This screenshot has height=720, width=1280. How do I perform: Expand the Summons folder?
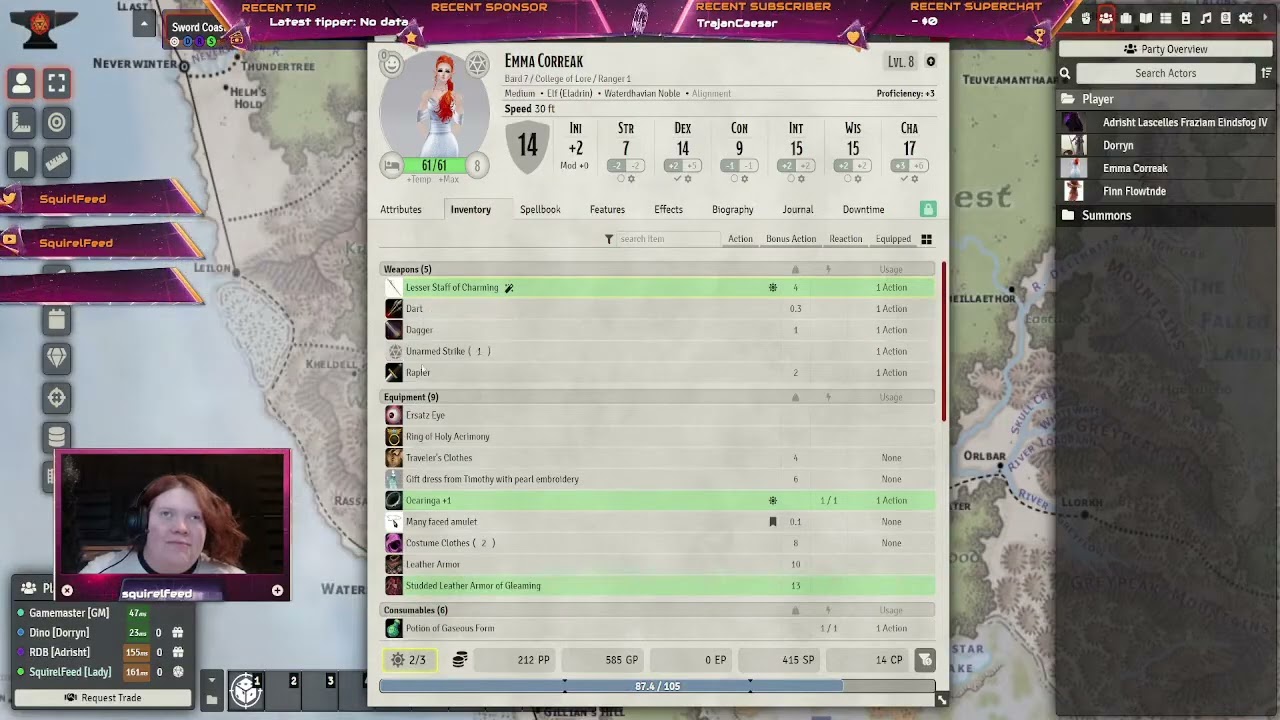tap(1165, 215)
